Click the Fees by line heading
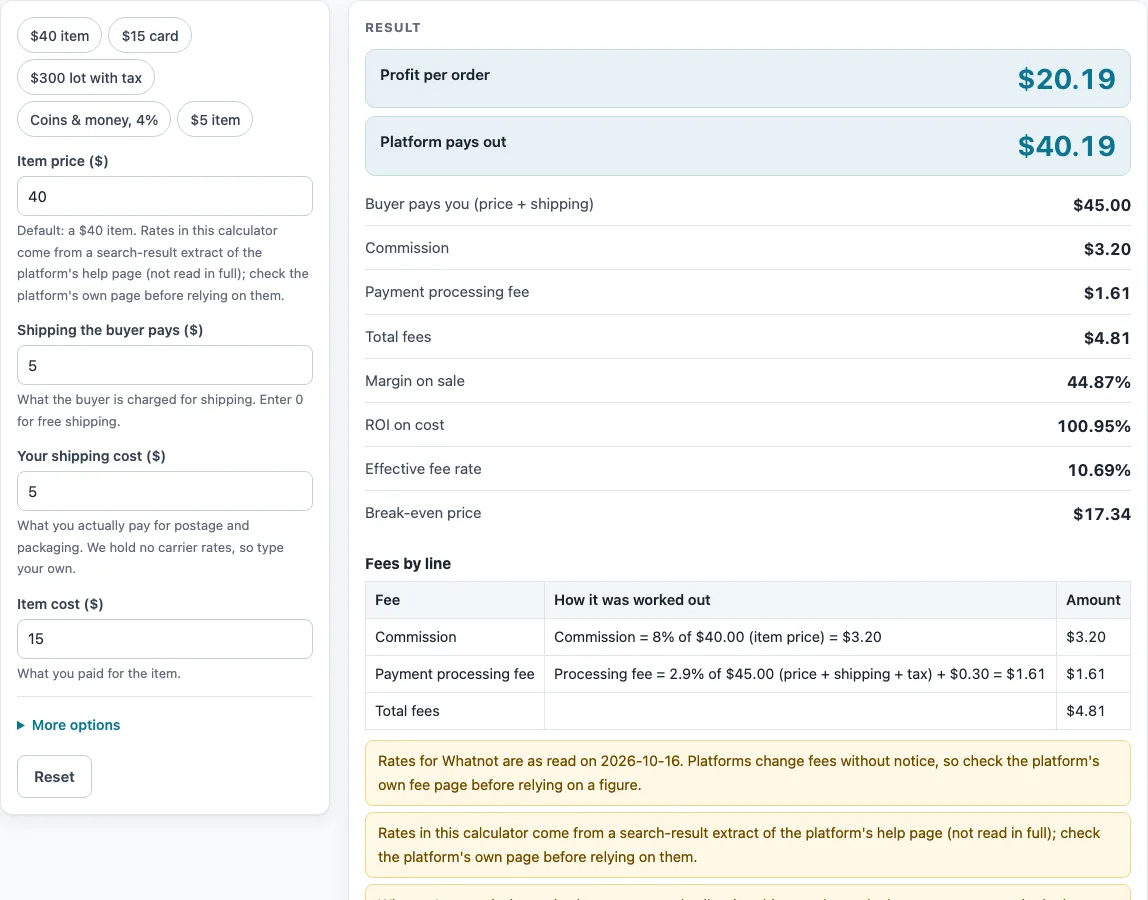This screenshot has width=1148, height=900. coord(408,564)
